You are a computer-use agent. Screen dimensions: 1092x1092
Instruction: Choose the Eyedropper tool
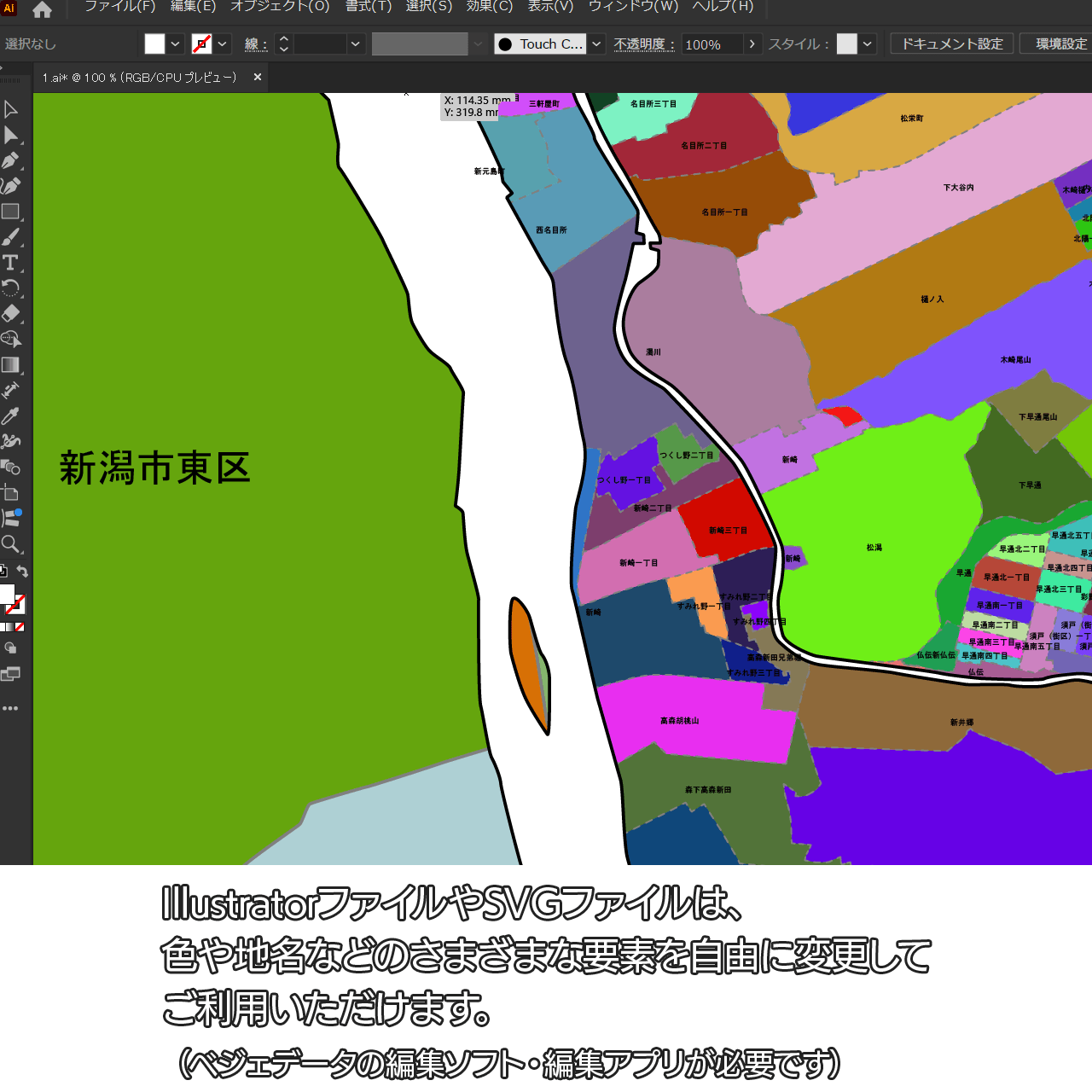point(11,416)
